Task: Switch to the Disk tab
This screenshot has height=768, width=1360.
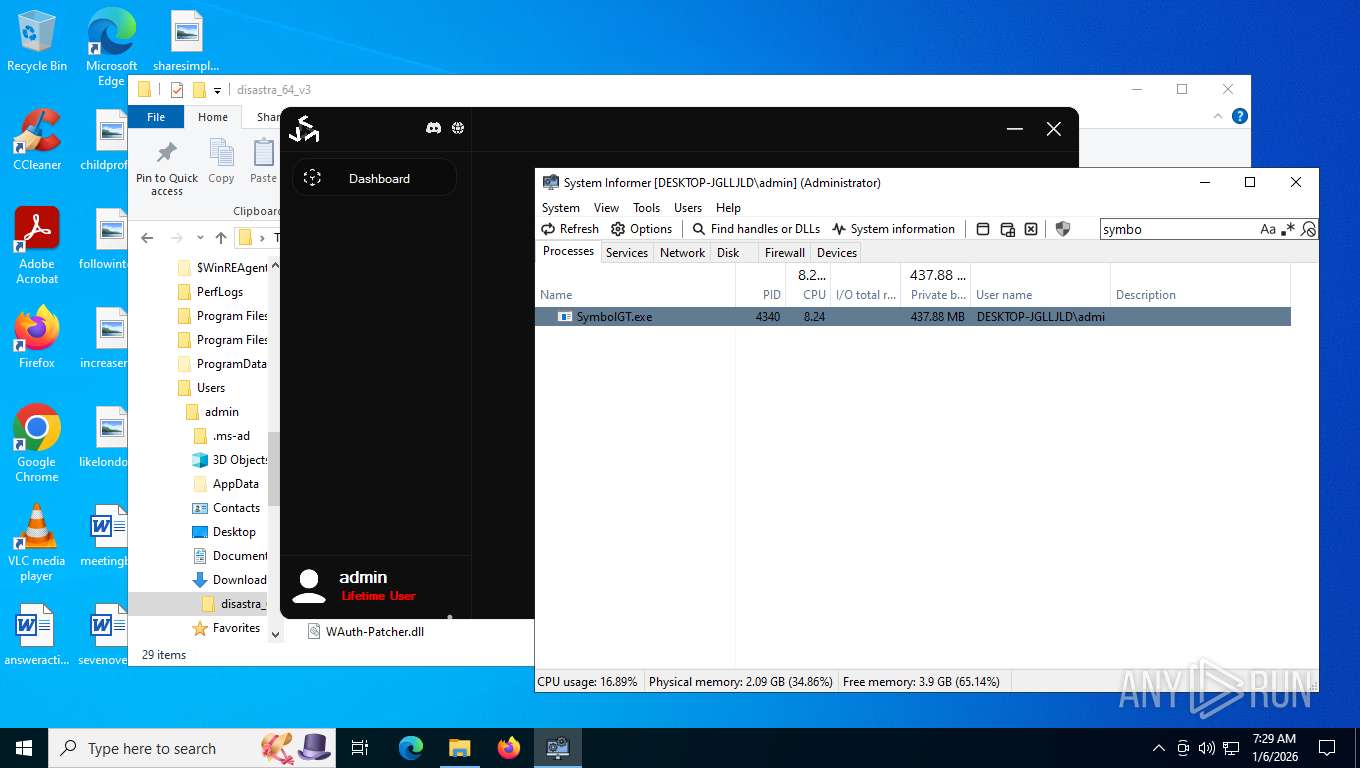Action: click(x=728, y=253)
